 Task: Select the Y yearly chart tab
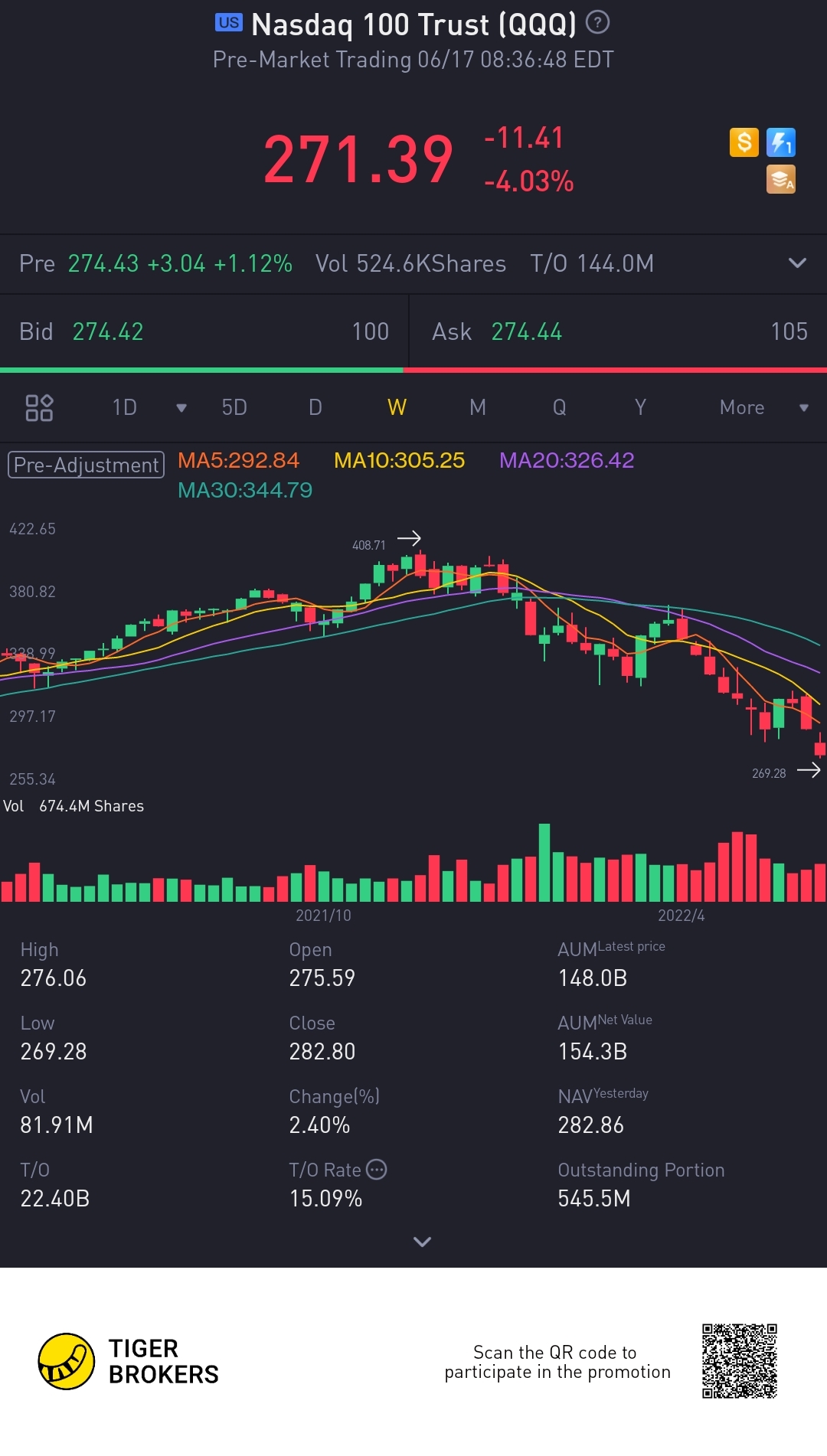641,407
